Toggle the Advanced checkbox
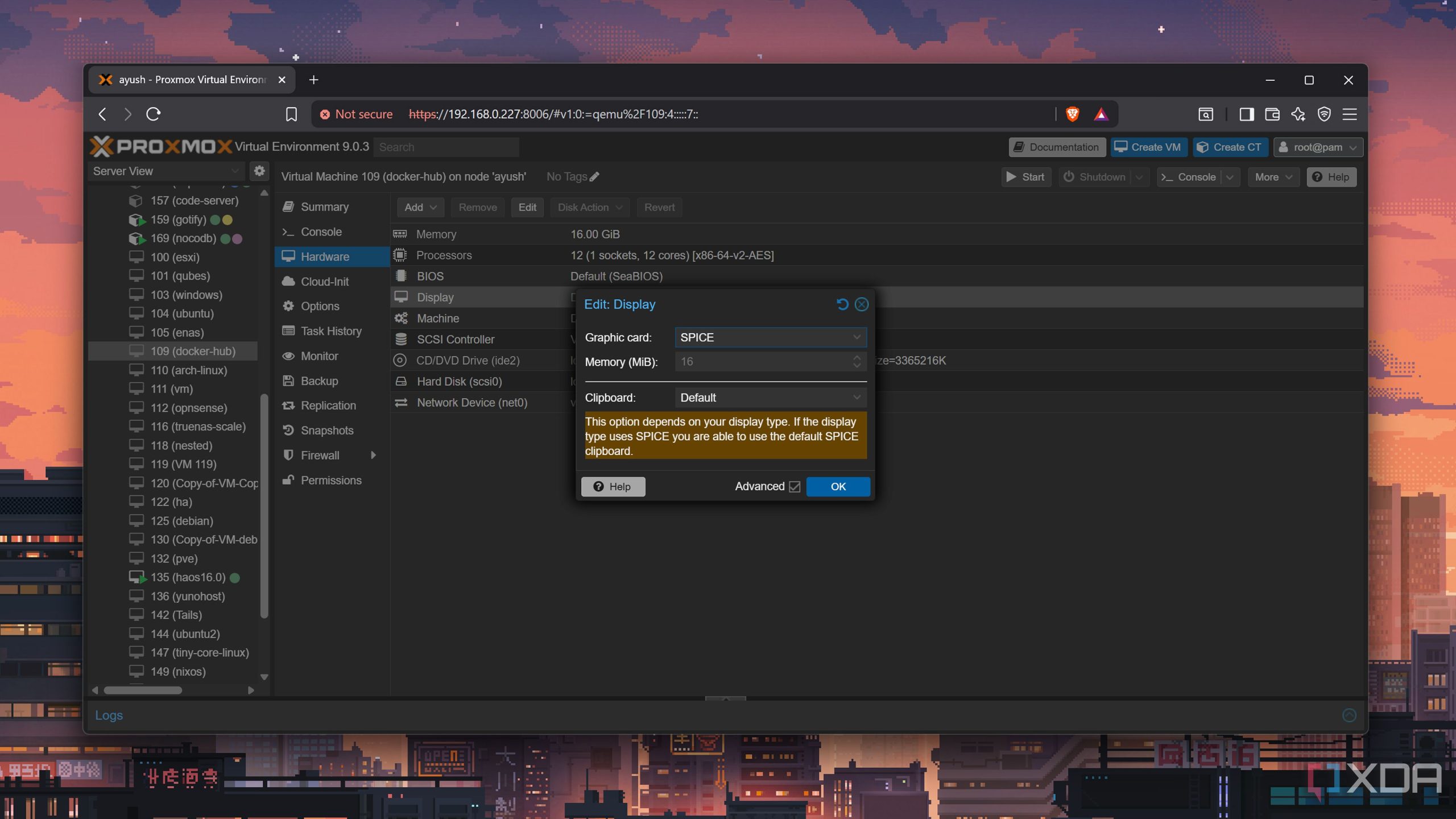The width and height of the screenshot is (1456, 819). coord(795,487)
